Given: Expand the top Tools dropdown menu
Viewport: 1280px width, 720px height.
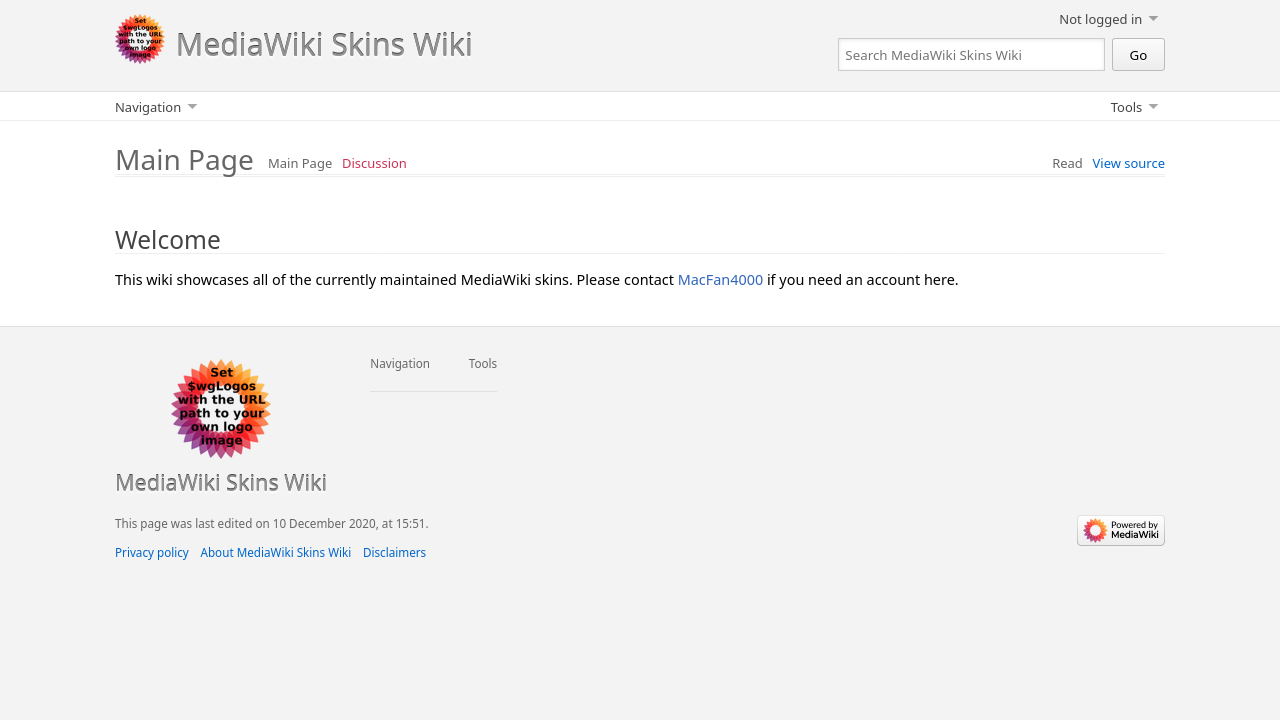Looking at the screenshot, I should pyautogui.click(x=1134, y=107).
